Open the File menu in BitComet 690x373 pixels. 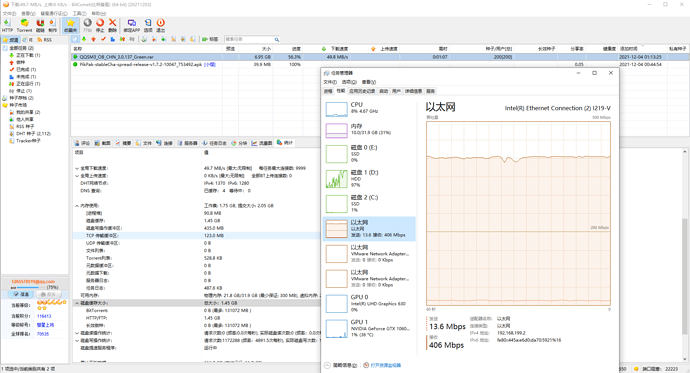10,14
